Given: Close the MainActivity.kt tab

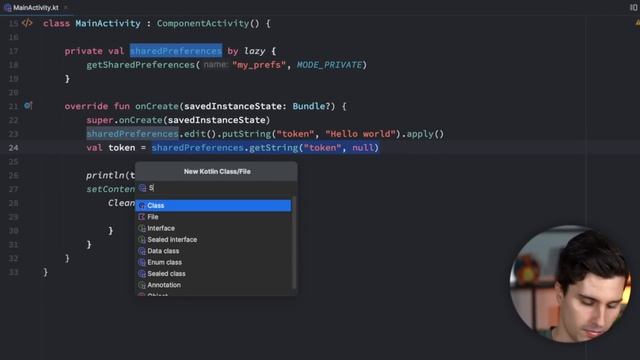Looking at the screenshot, I should click(65, 7).
